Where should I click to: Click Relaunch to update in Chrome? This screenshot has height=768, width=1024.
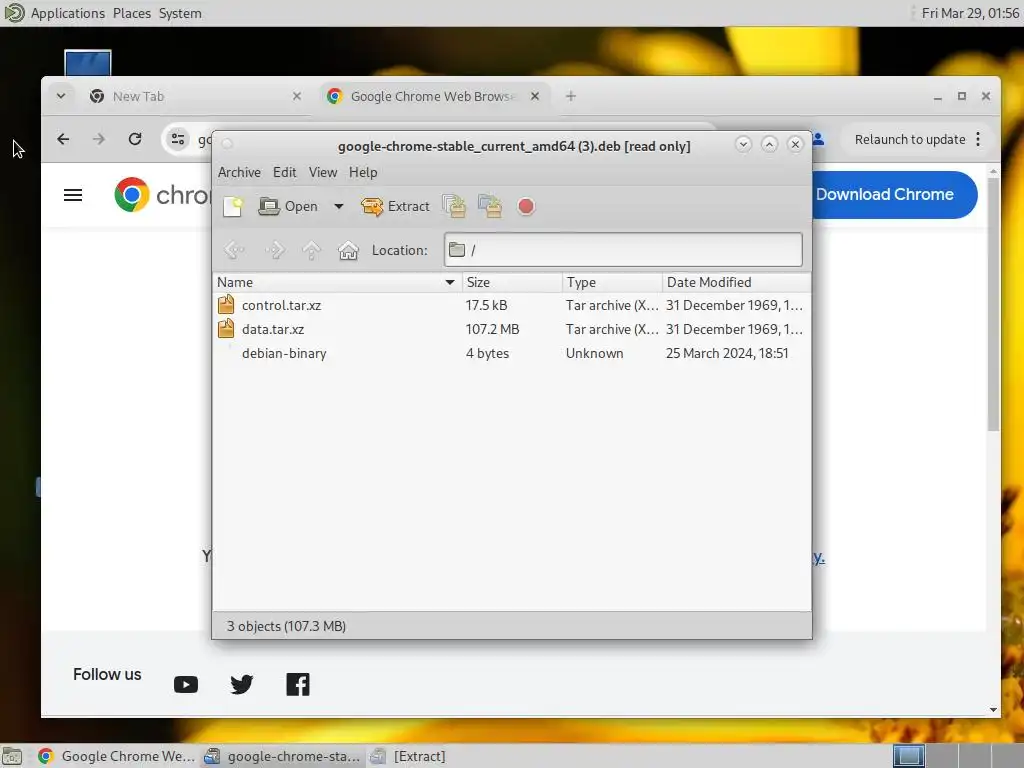point(910,139)
